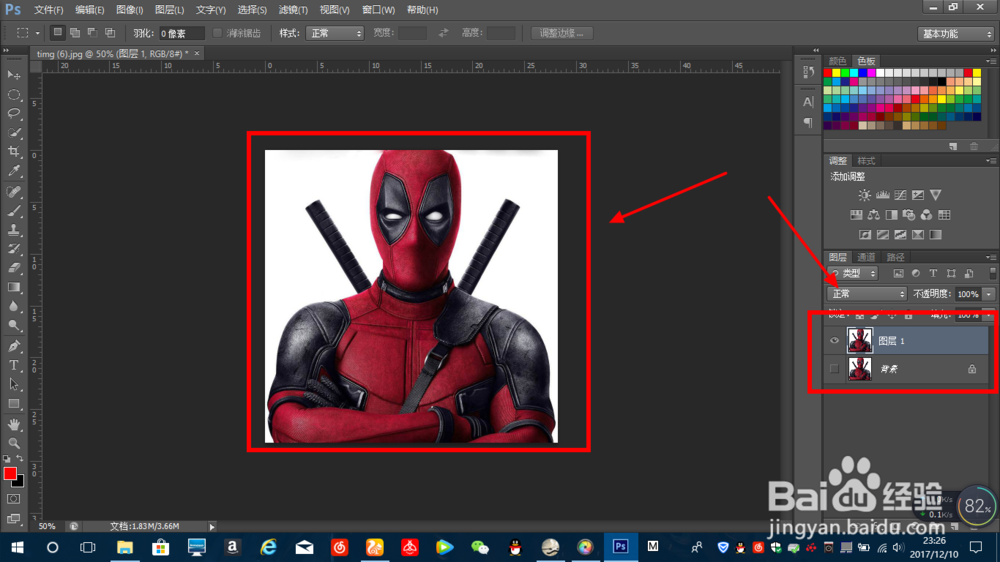Viewport: 1000px width, 562px height.
Task: Open the 滤镜(T) menu
Action: 294,9
